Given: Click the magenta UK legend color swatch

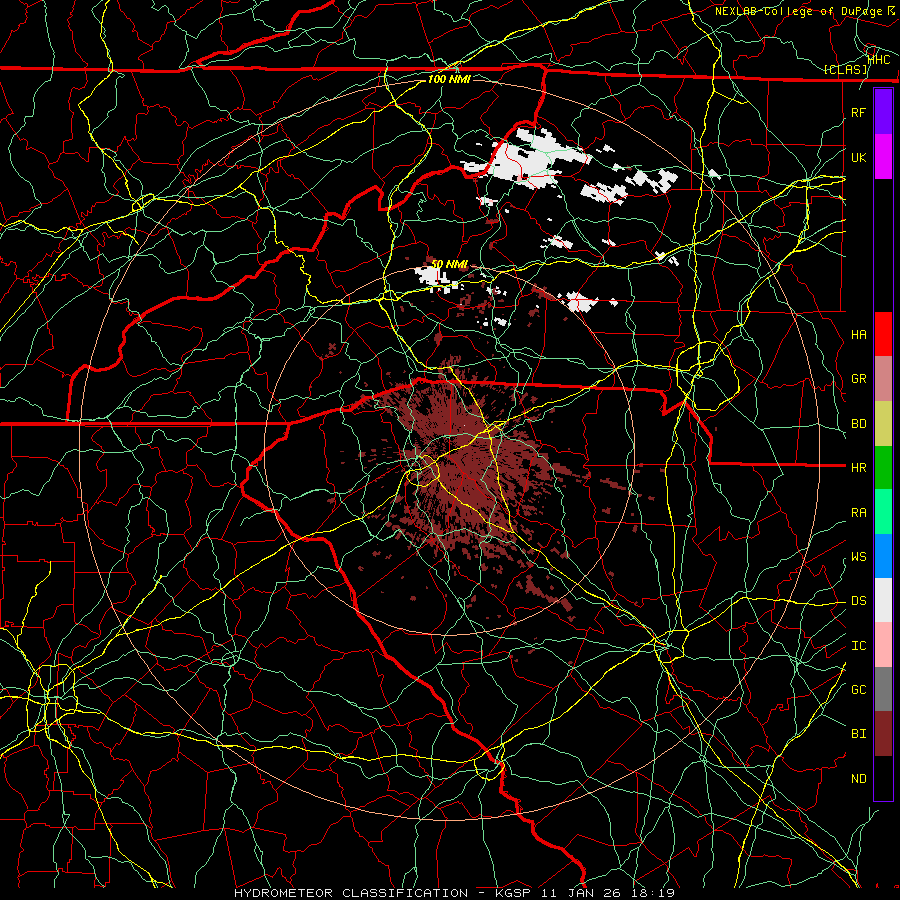Looking at the screenshot, I should click(x=883, y=157).
